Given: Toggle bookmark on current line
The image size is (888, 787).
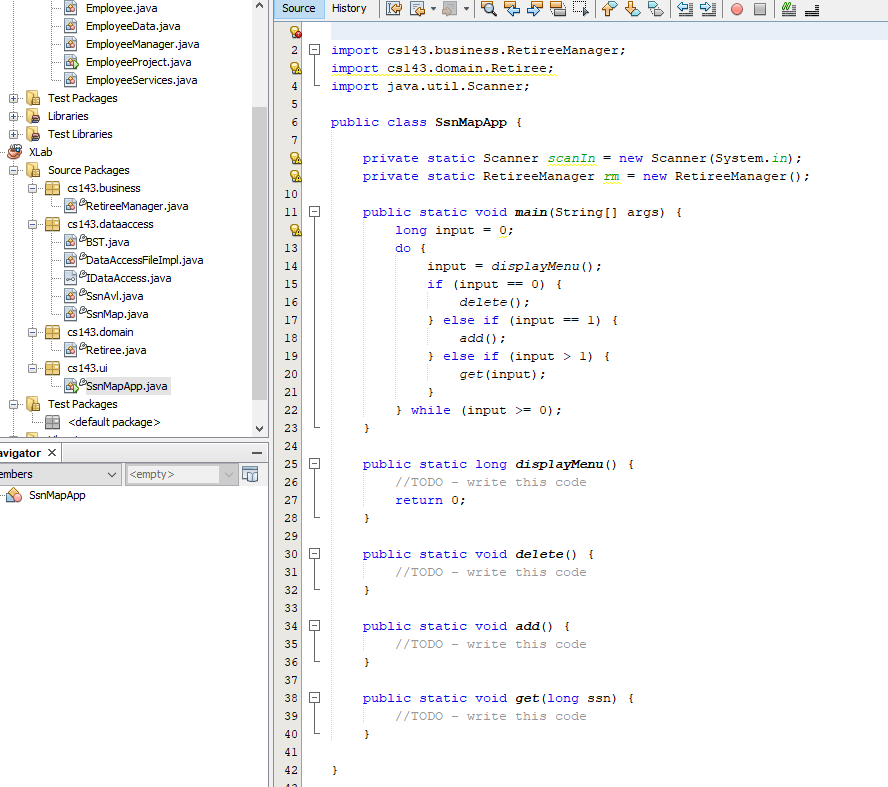Looking at the screenshot, I should coord(656,8).
